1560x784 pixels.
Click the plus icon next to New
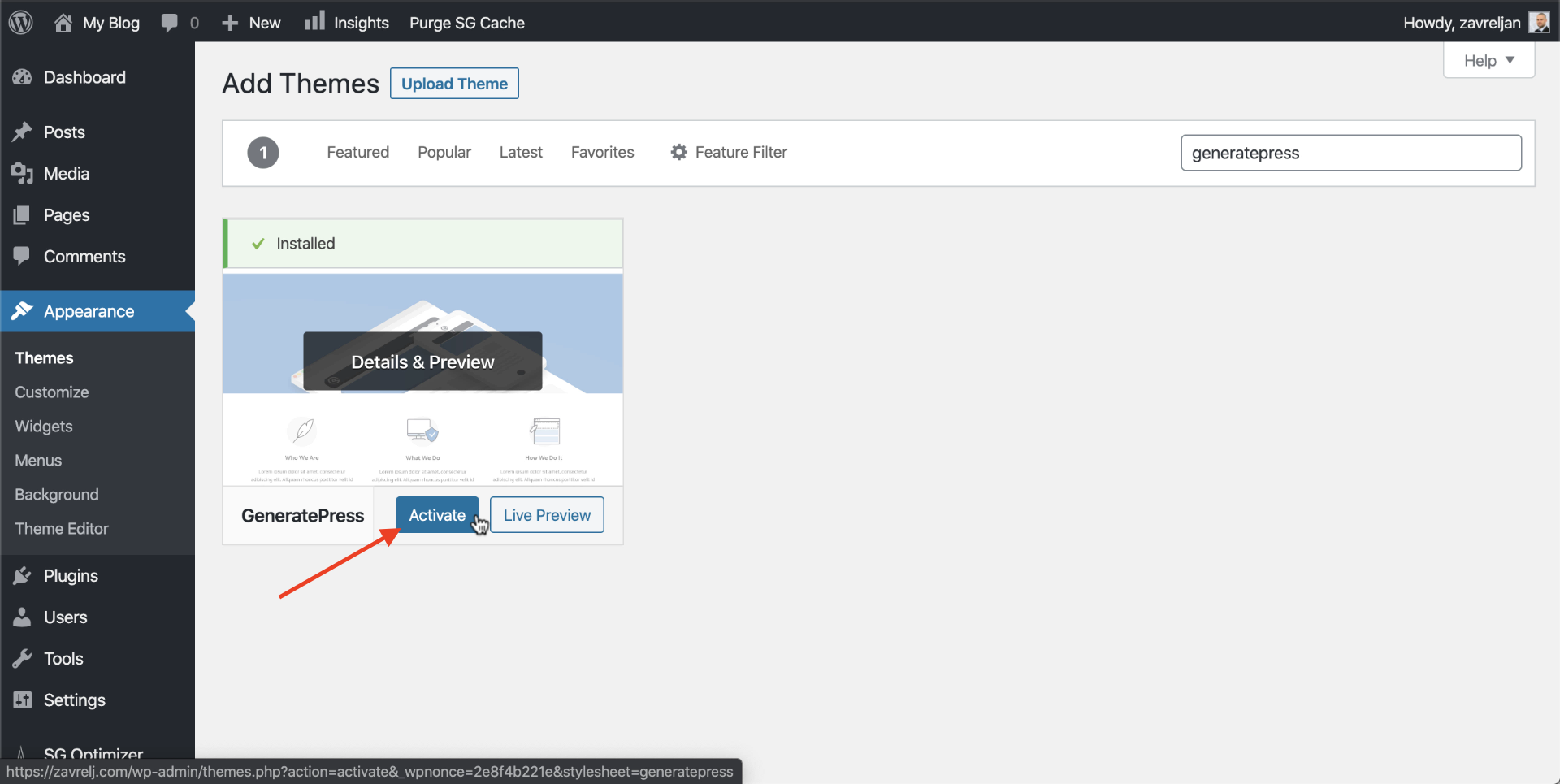tap(230, 23)
